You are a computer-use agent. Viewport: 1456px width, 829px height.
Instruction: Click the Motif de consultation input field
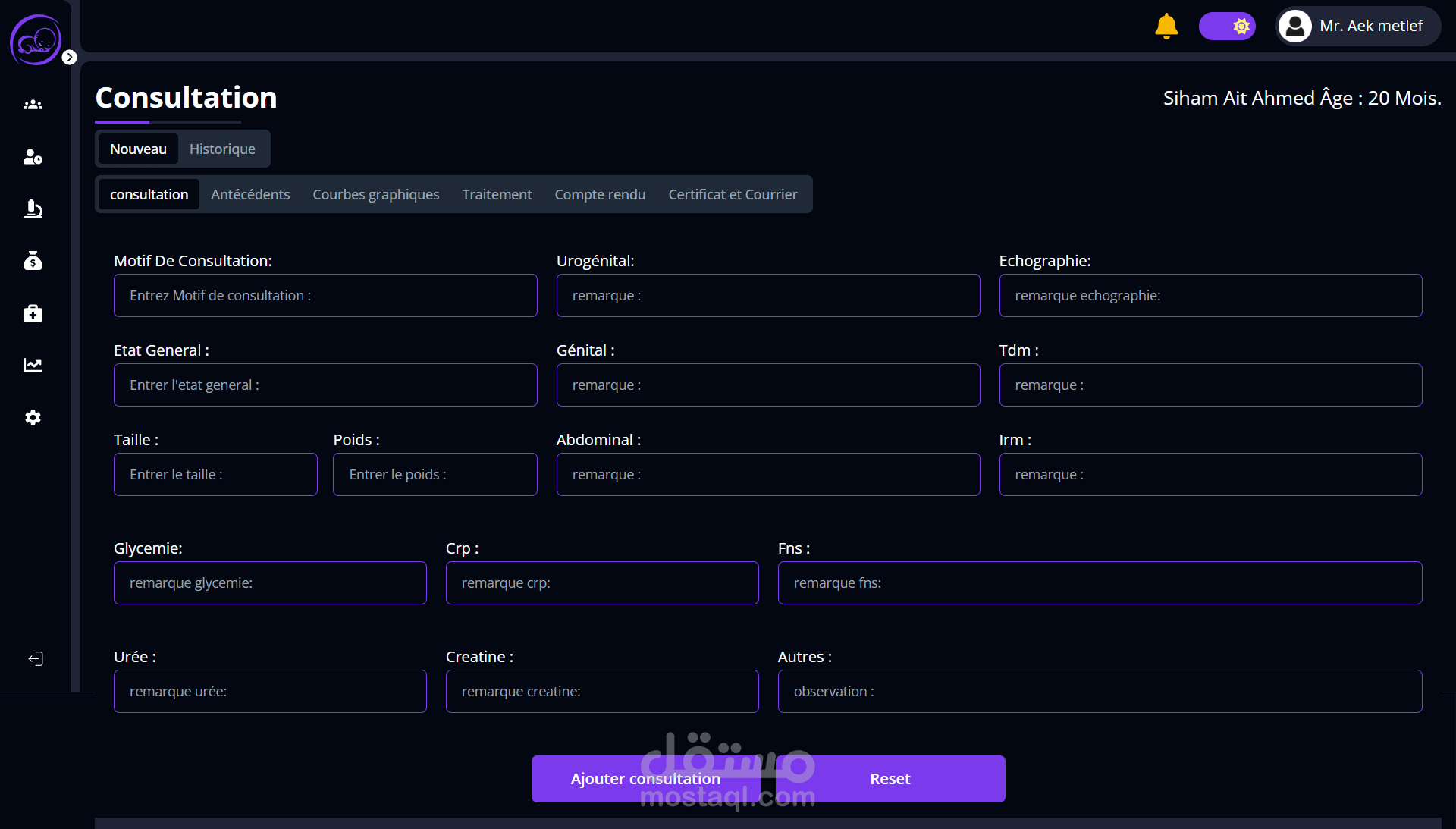click(325, 295)
